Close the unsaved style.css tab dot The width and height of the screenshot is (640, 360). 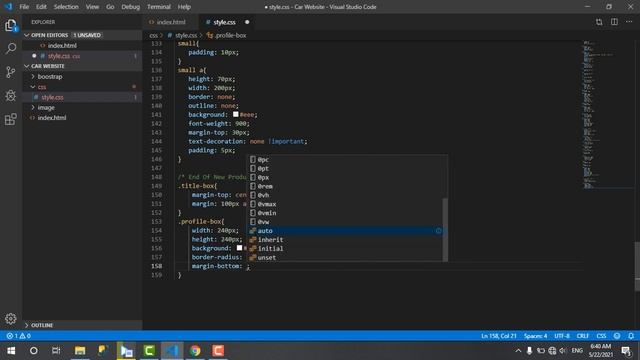tap(247, 22)
